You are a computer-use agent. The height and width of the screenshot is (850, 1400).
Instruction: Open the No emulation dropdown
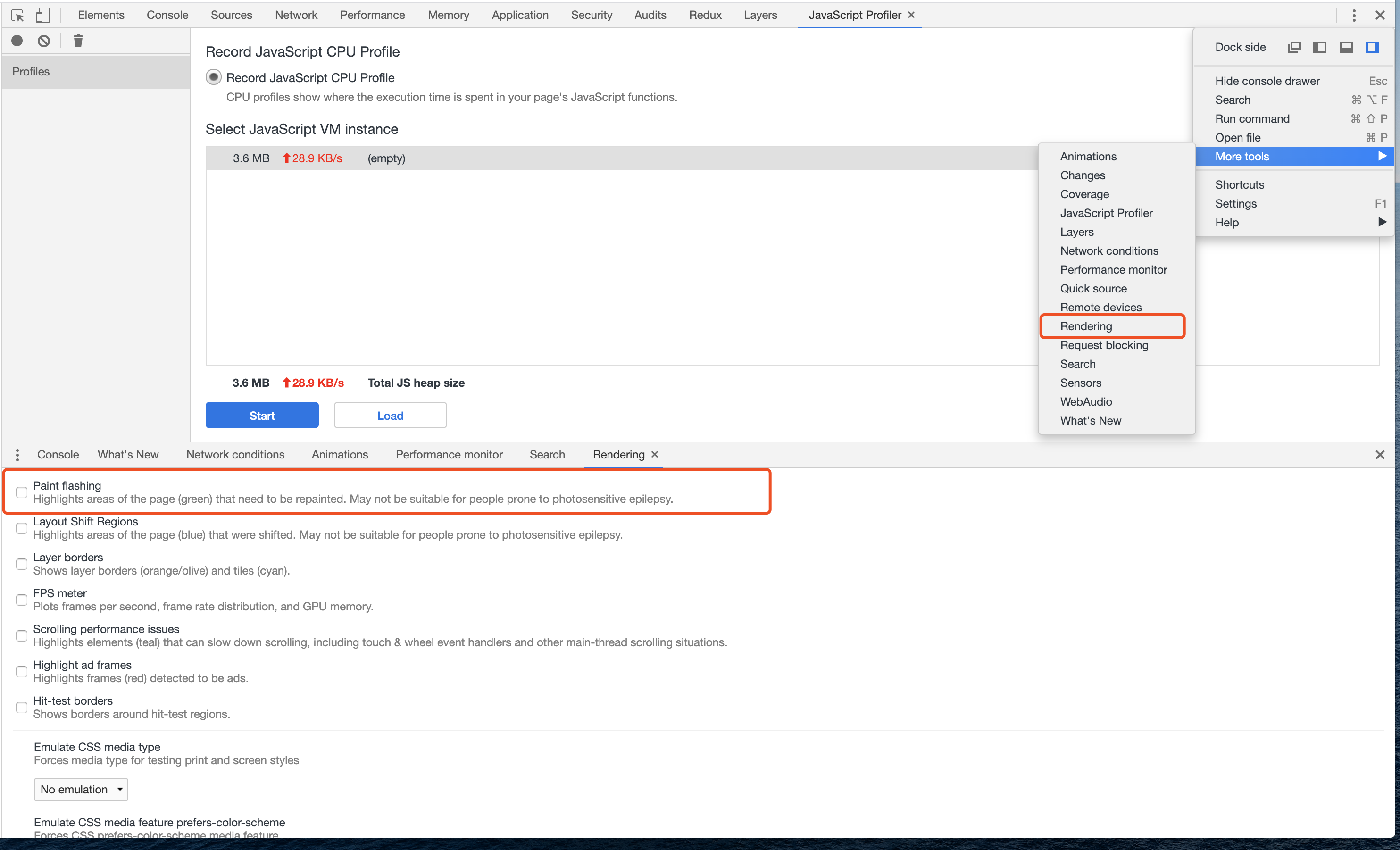tap(81, 789)
